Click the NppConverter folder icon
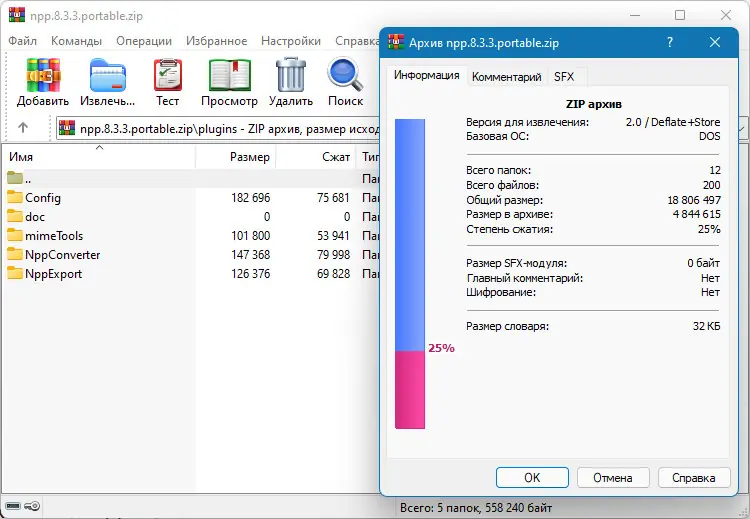 pyautogui.click(x=15, y=254)
